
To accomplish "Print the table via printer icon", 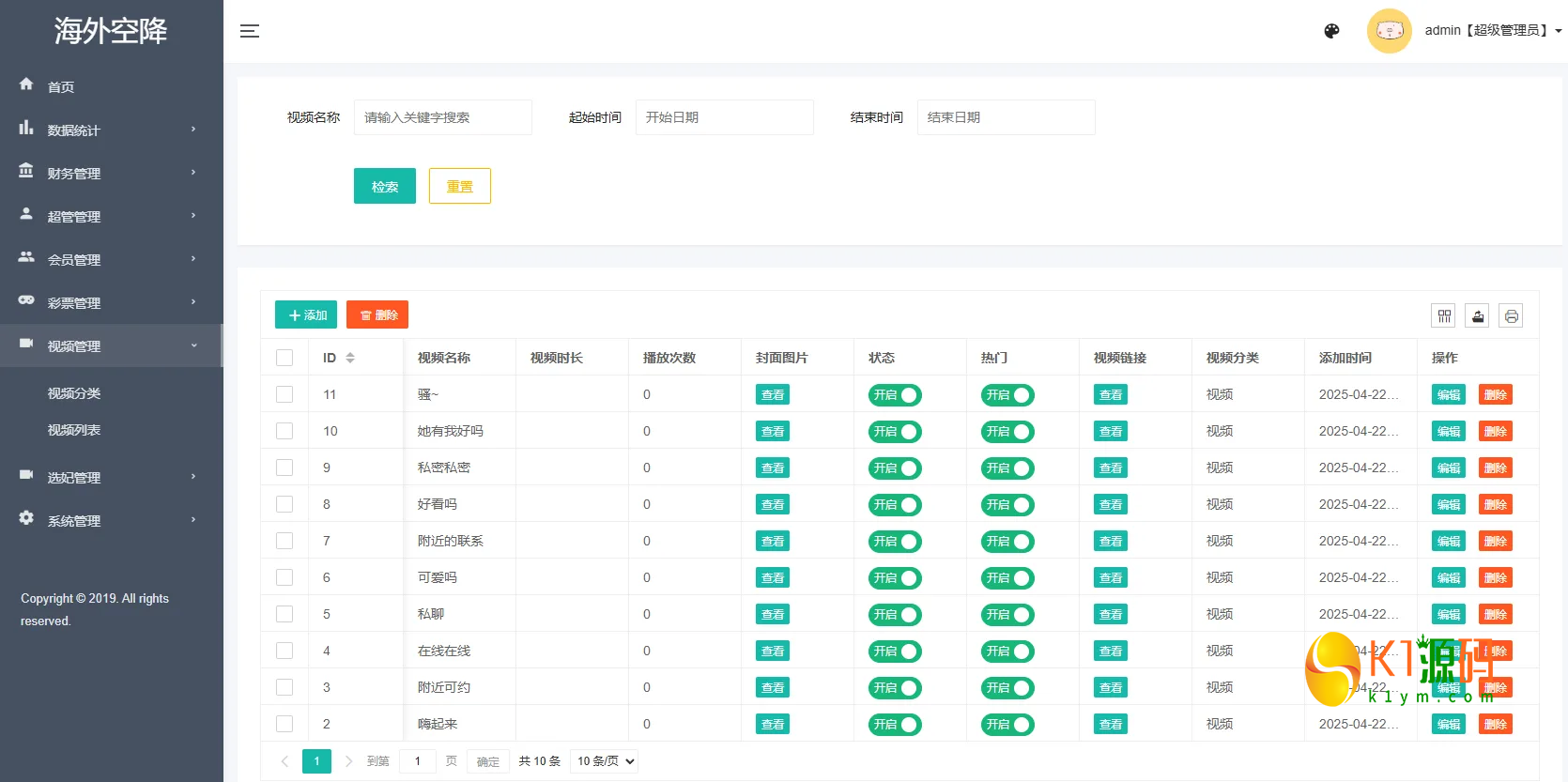I will [x=1511, y=316].
